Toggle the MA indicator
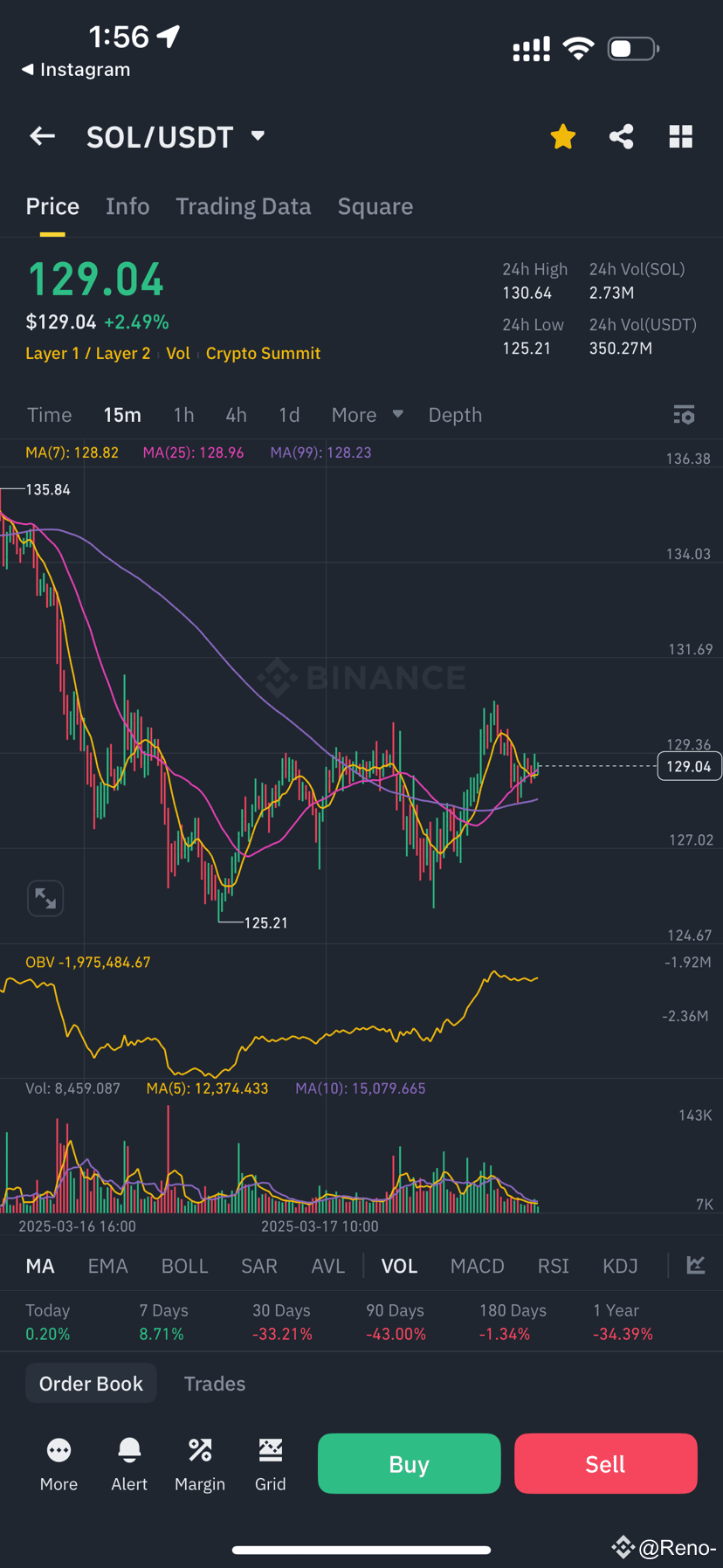This screenshot has width=723, height=1568. click(x=40, y=1266)
